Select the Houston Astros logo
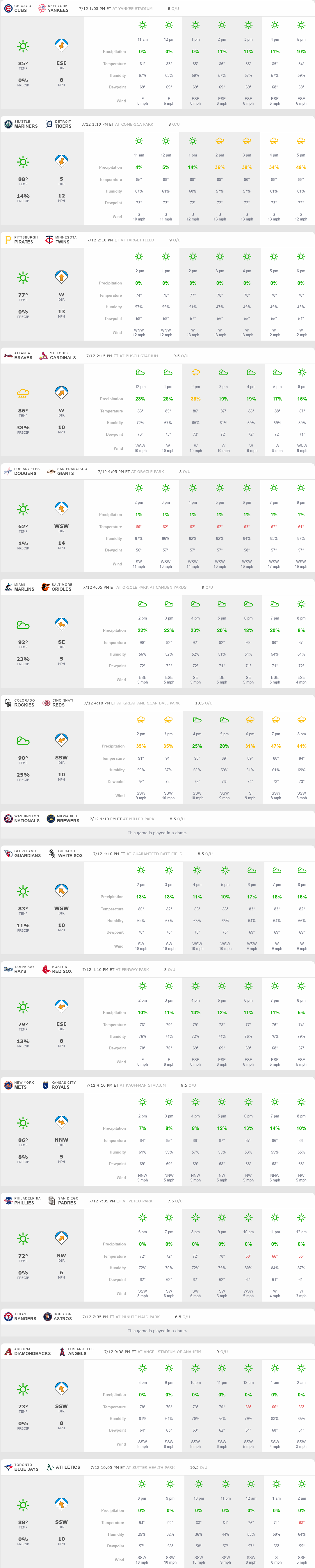 [x=47, y=1316]
